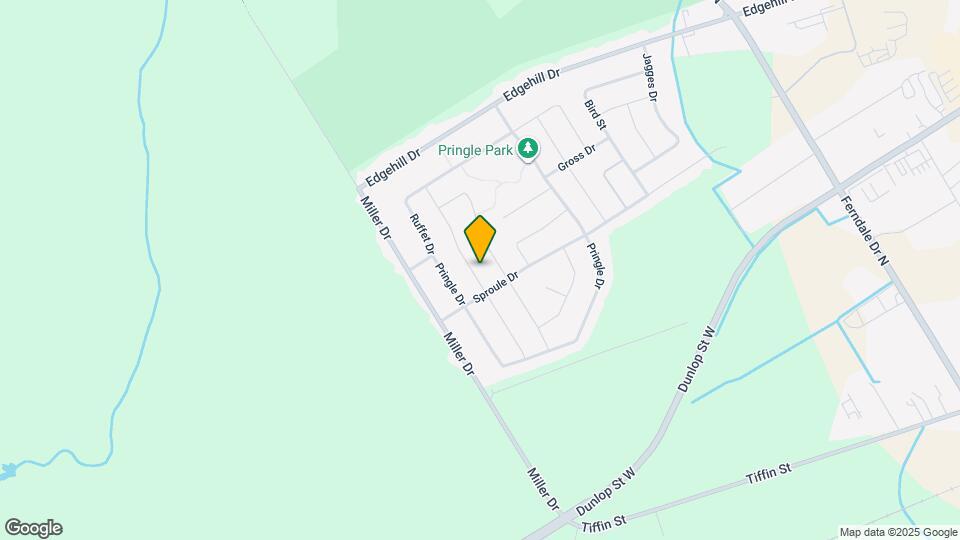Open the Google logo link
The image size is (960, 540).
[x=34, y=528]
